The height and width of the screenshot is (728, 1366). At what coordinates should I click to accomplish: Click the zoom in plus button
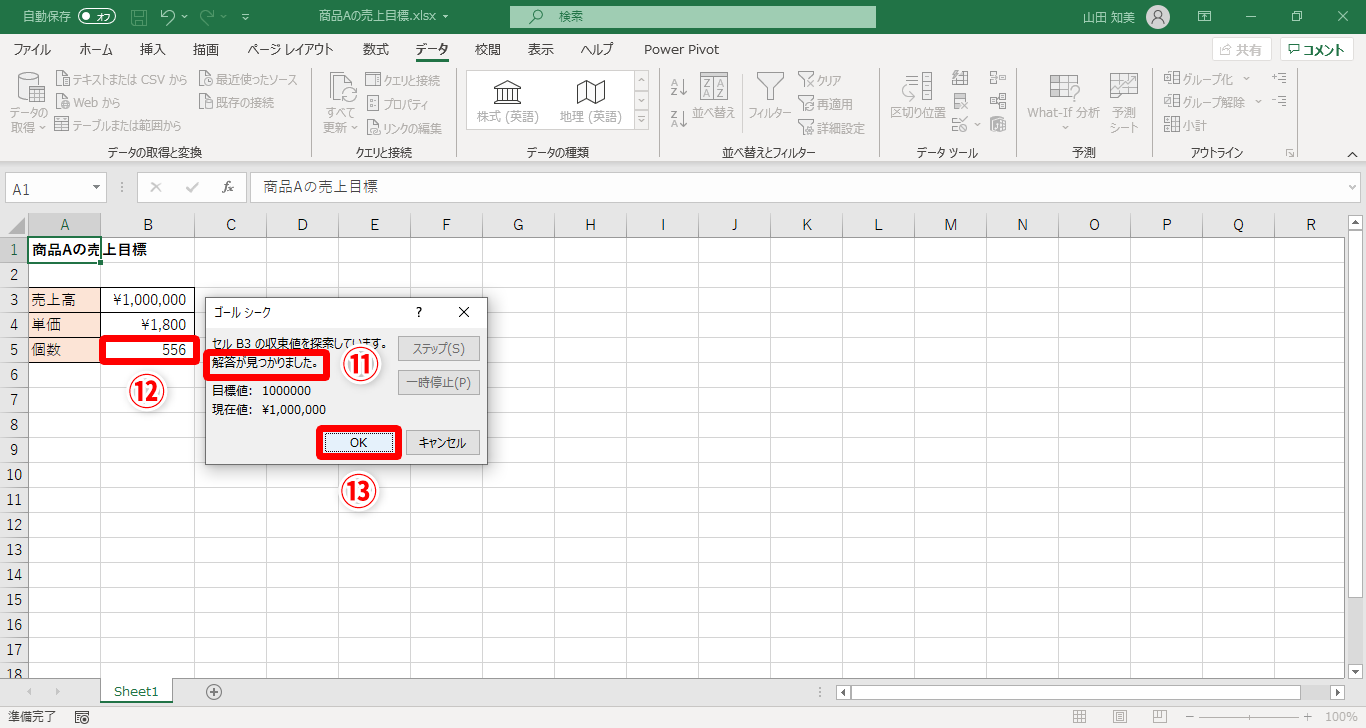pos(1308,717)
